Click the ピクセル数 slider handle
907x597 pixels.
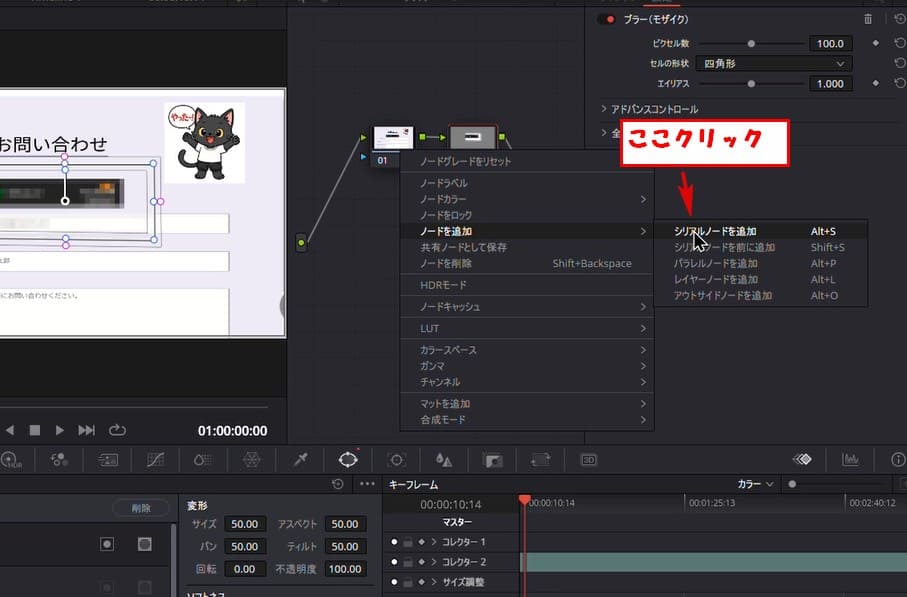tap(751, 44)
